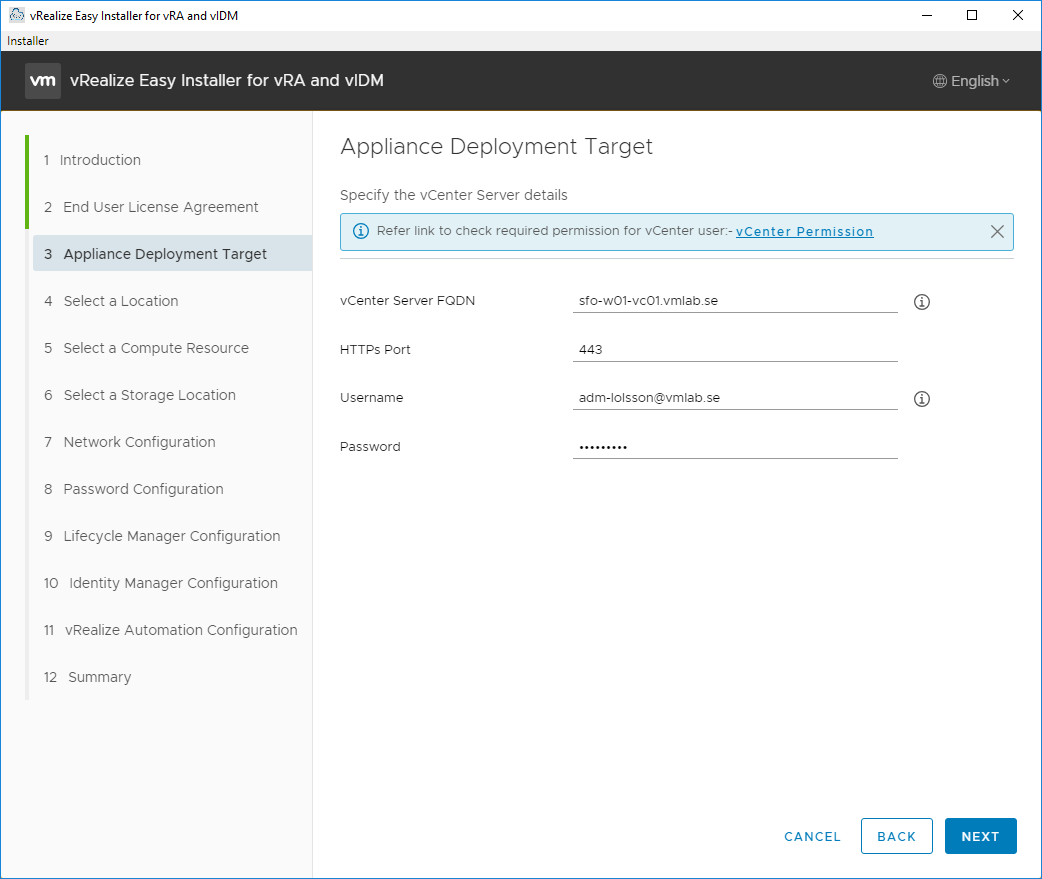Open vRealize Automation Configuration step
This screenshot has height=879, width=1042.
coord(171,631)
